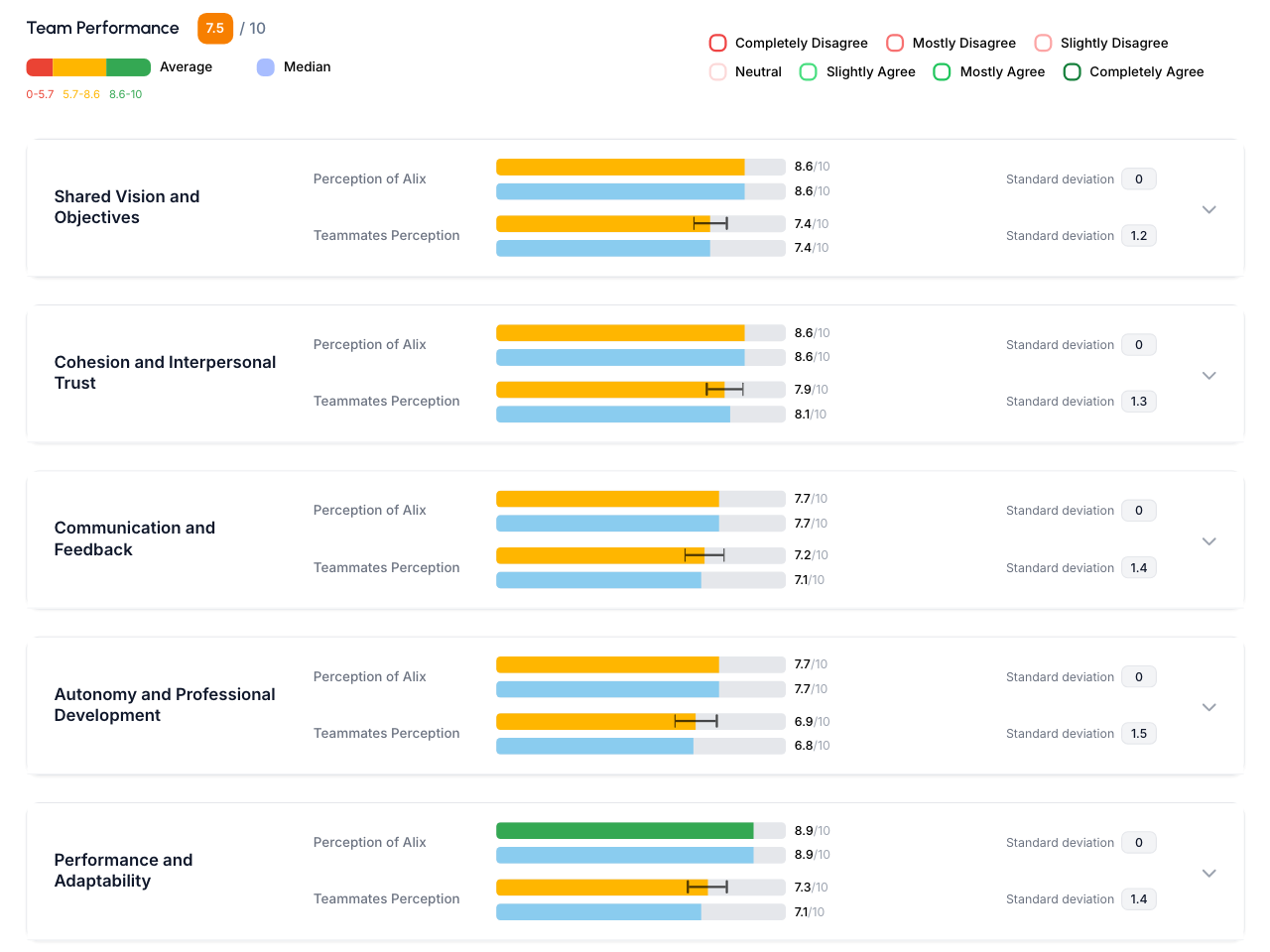Click the 6.8/10 Autonomy median score
This screenshot has width=1270, height=952.
click(x=813, y=746)
